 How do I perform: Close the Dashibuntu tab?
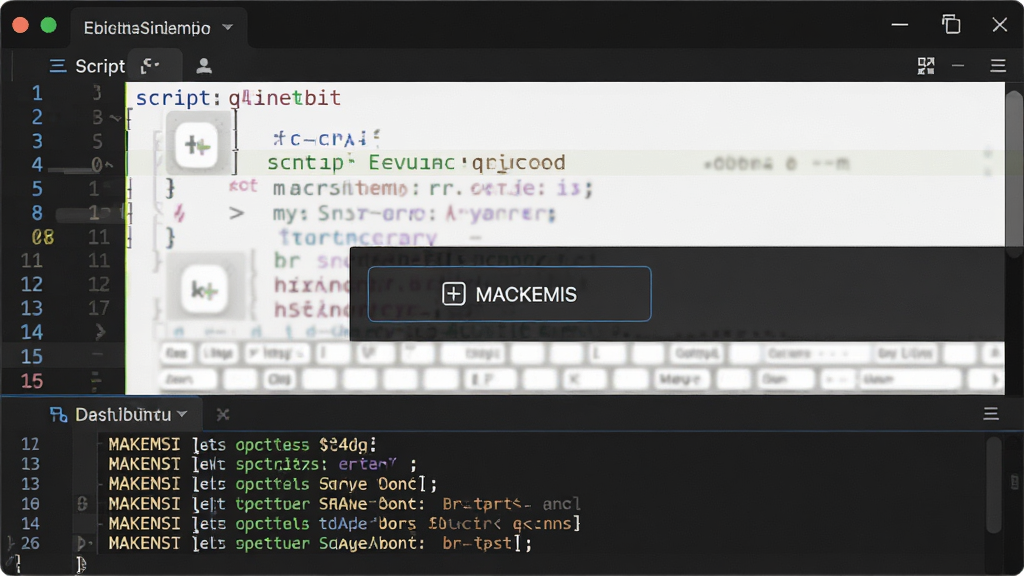coord(223,414)
